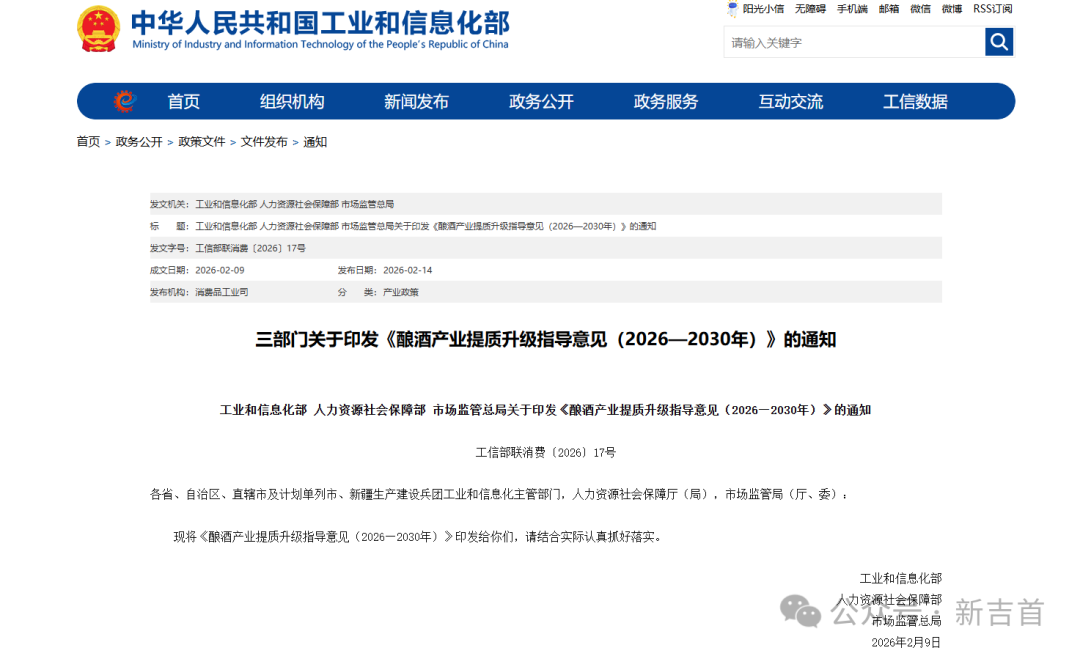Click the 无障碍 accessibility link
Viewport: 1080px width, 656px height.
pos(810,9)
